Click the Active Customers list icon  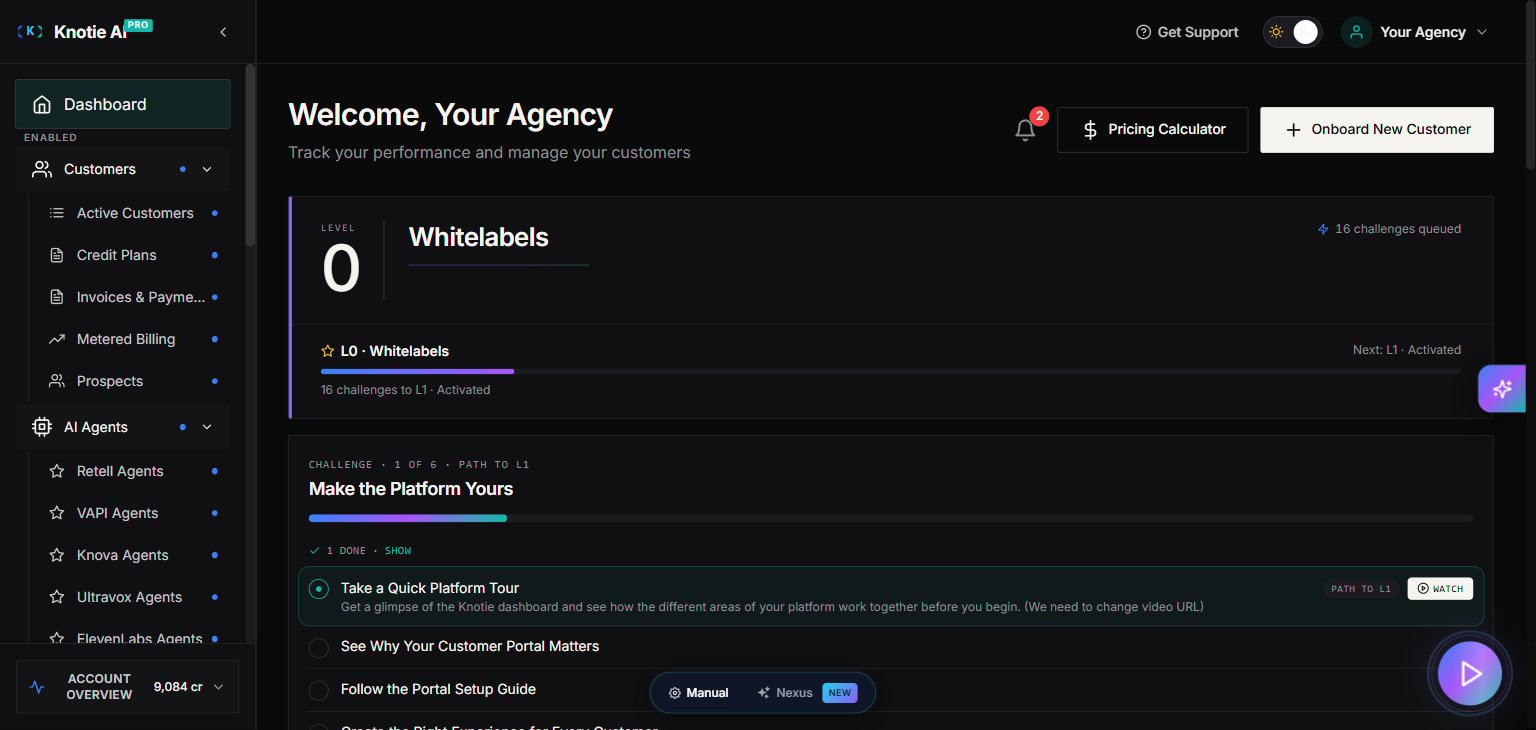(57, 213)
